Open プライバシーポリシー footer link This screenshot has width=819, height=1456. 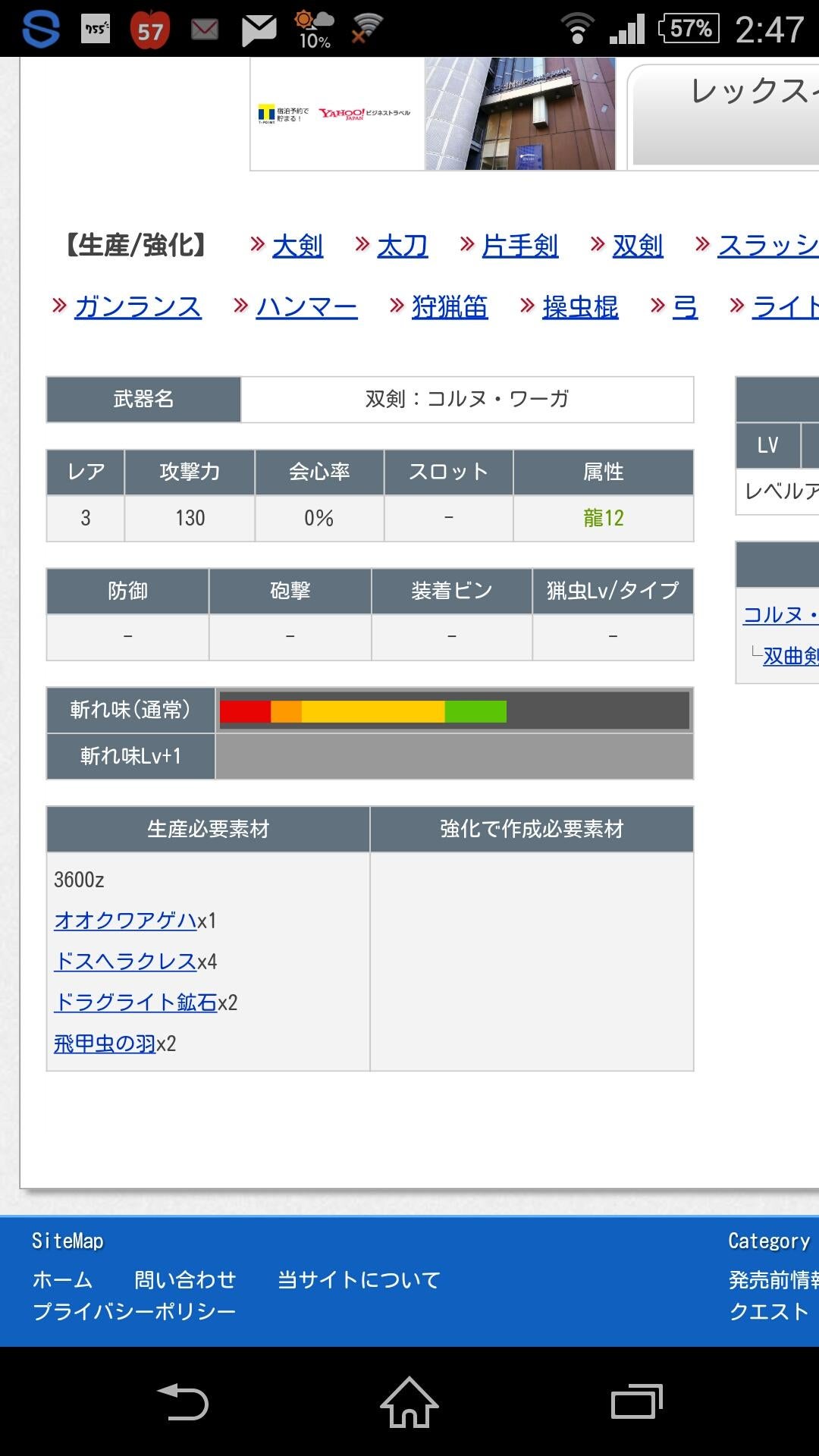pyautogui.click(x=134, y=1311)
